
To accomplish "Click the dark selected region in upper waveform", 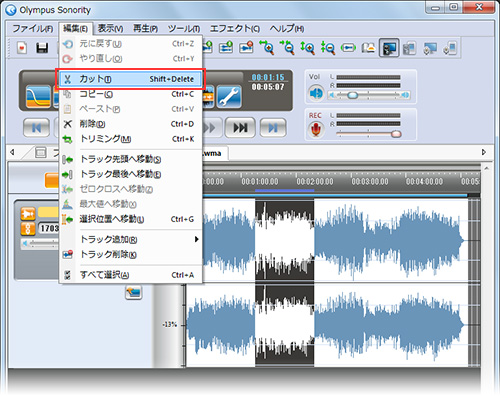I will point(284,240).
